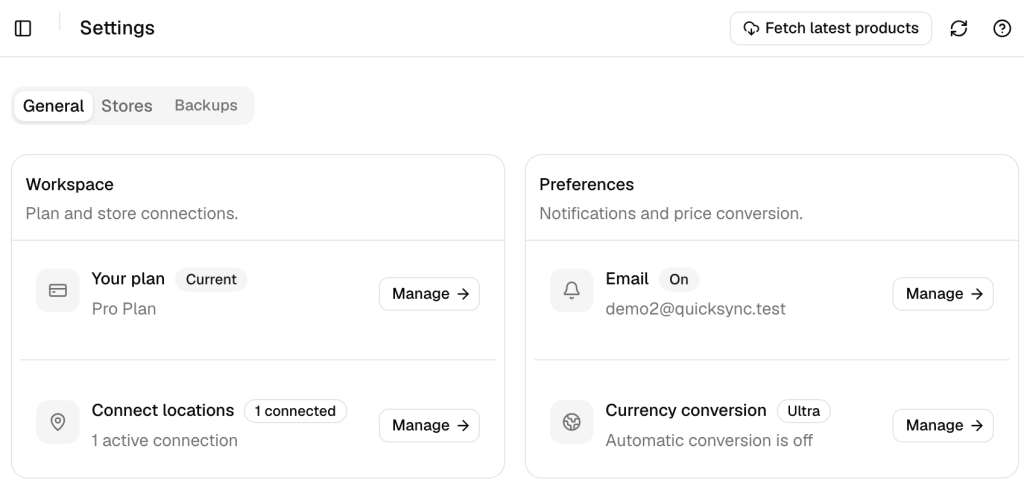Click the demo2@quicksync.test email address

point(696,309)
